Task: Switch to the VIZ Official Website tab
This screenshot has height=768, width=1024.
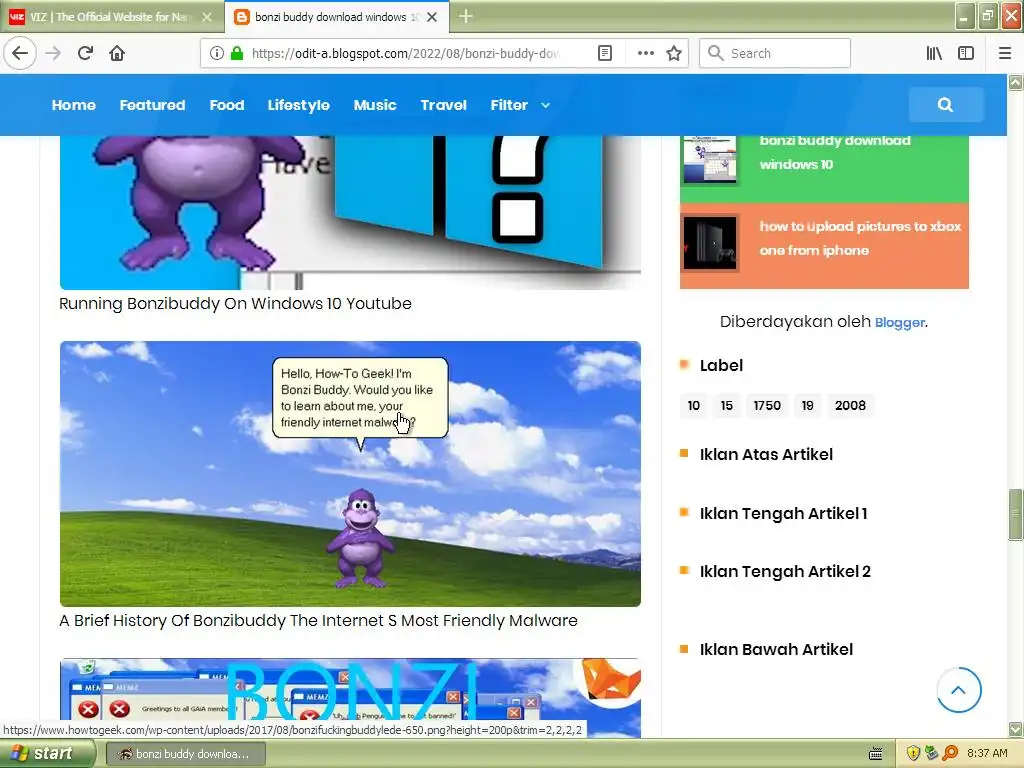Action: point(110,17)
